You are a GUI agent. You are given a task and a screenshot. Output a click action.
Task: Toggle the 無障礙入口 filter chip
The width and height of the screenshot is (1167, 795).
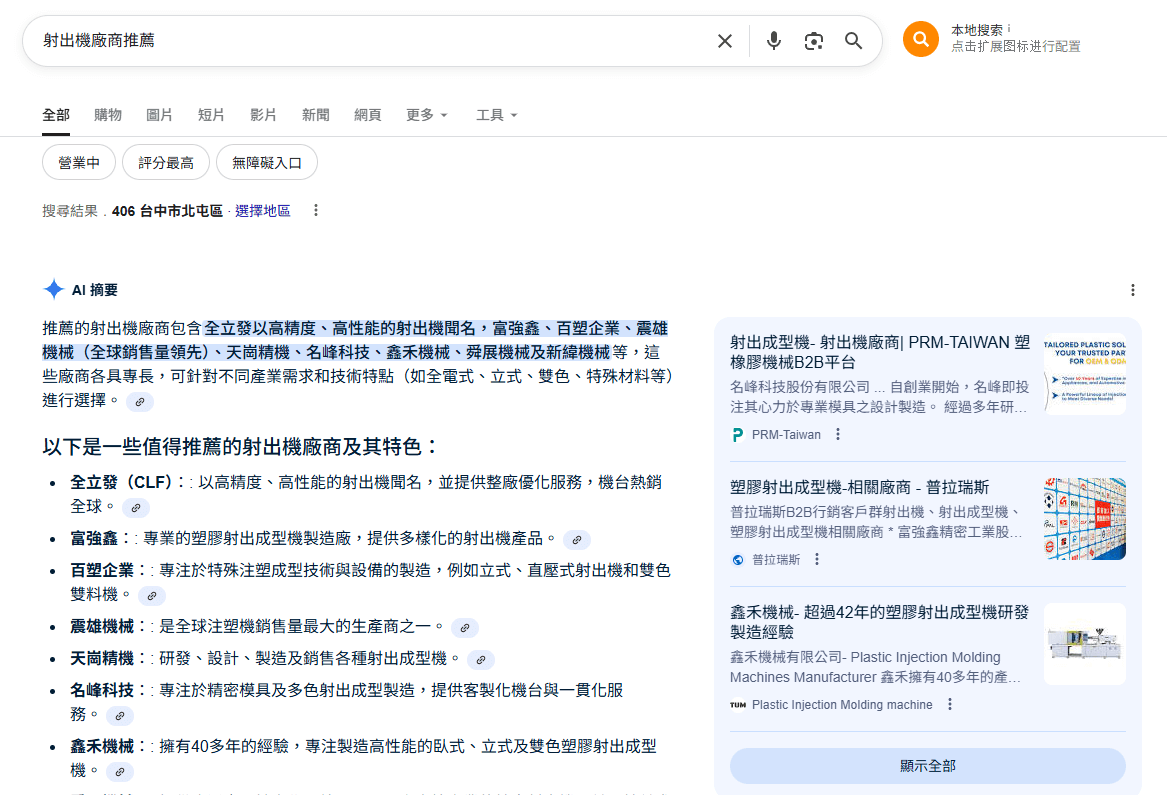coord(267,162)
